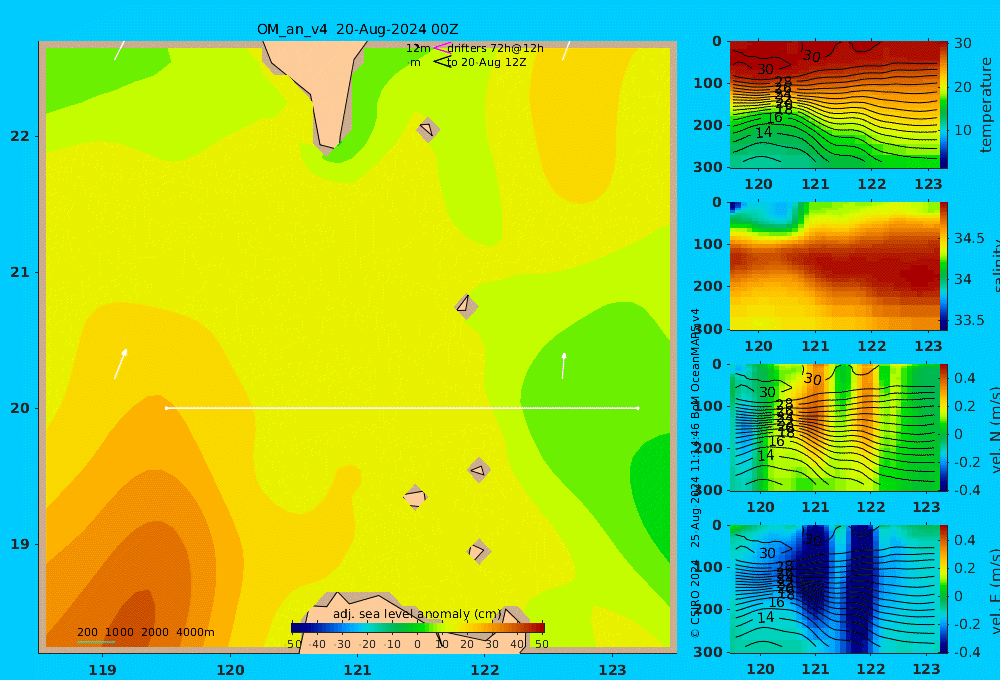This screenshot has width=1000, height=680.
Task: Click the '21' latitude label on the main map
Action: [20, 272]
